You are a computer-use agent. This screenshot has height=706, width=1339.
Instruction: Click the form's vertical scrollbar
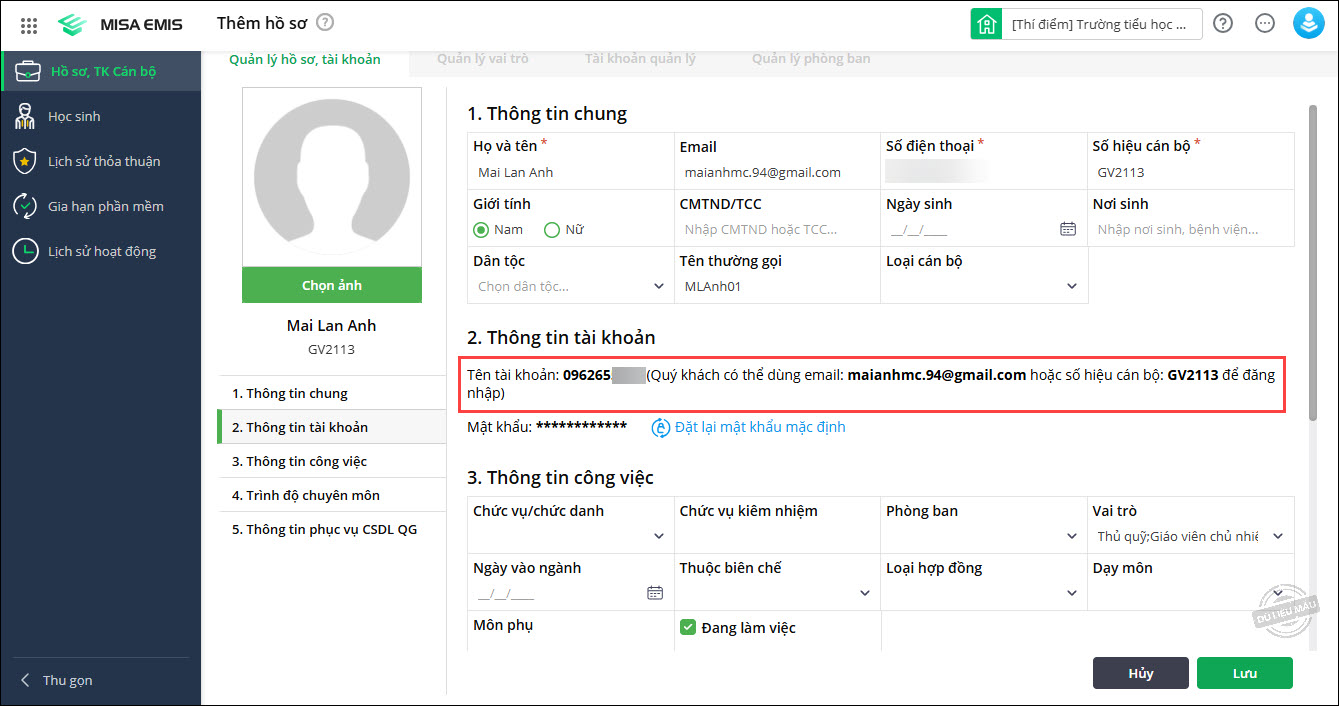coord(1311,270)
